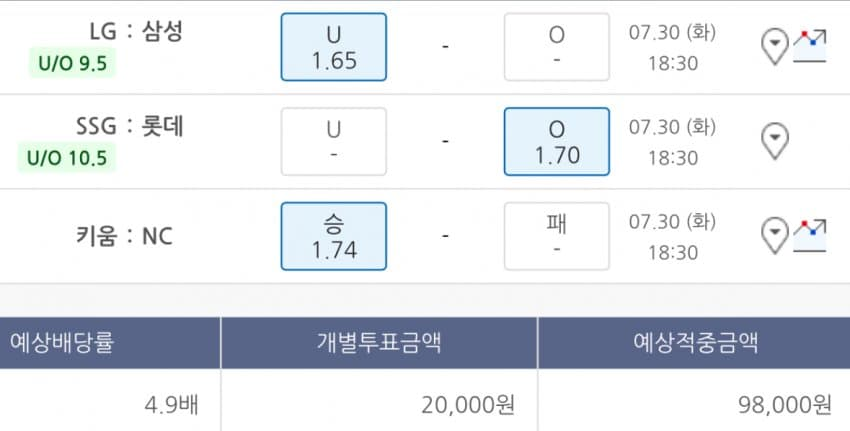Select the U option for SSG:롯데

[x=334, y=141]
